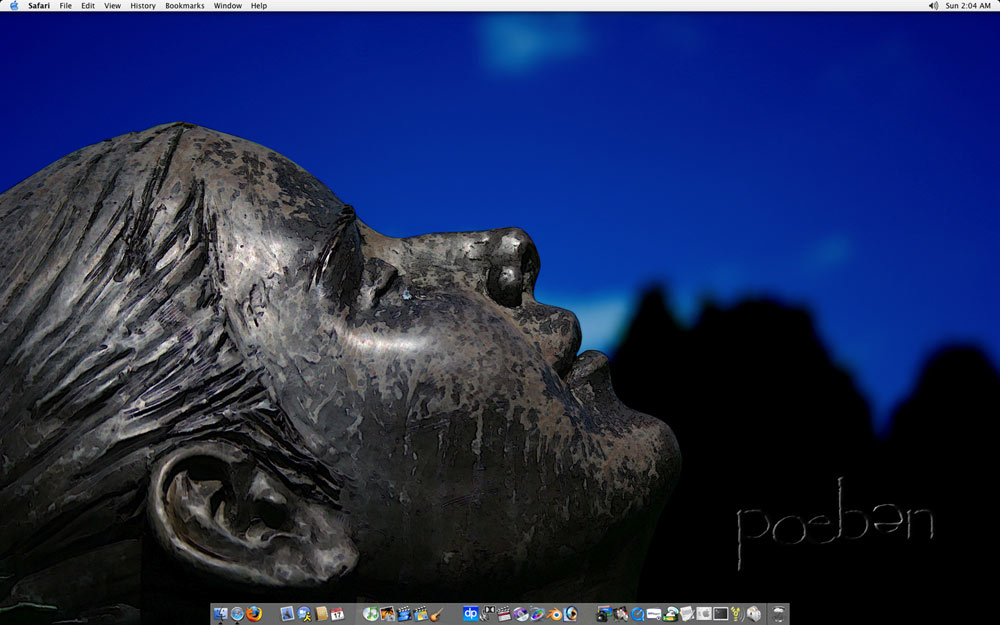
Task: Launch iChat from the dock
Action: click(x=304, y=614)
